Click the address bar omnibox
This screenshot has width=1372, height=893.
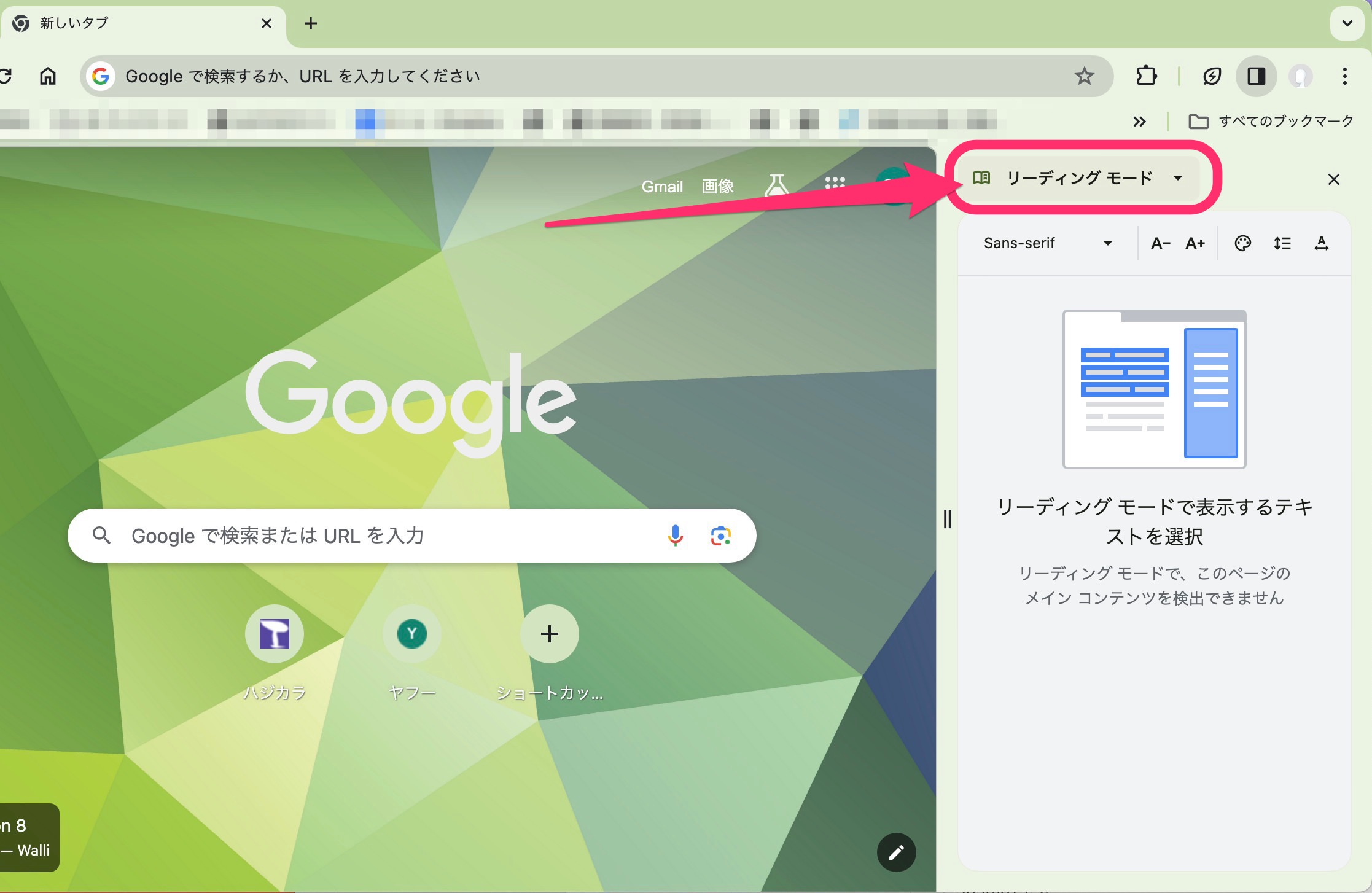tap(596, 76)
